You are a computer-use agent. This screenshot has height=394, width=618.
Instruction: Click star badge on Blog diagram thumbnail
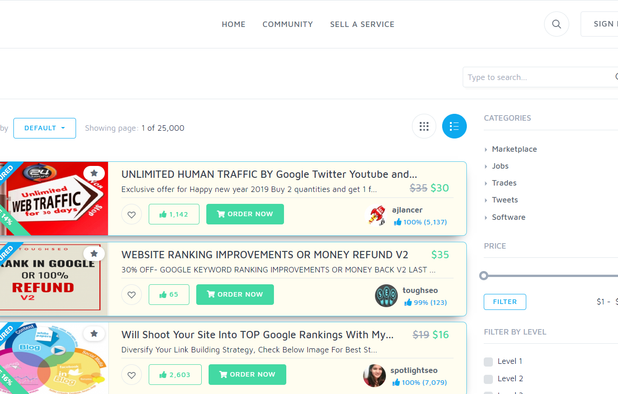(x=94, y=334)
